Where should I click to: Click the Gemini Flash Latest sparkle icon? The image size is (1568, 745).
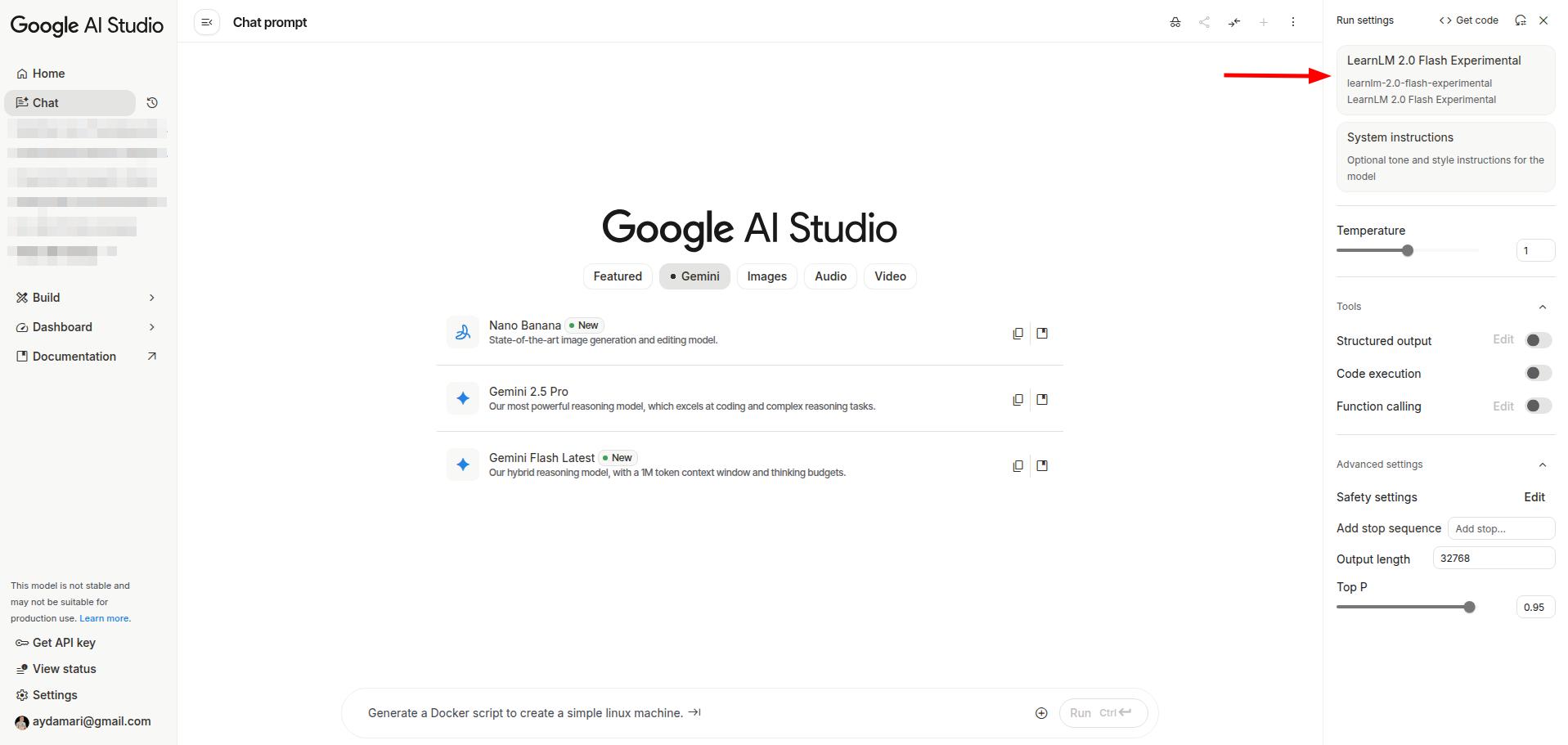463,465
